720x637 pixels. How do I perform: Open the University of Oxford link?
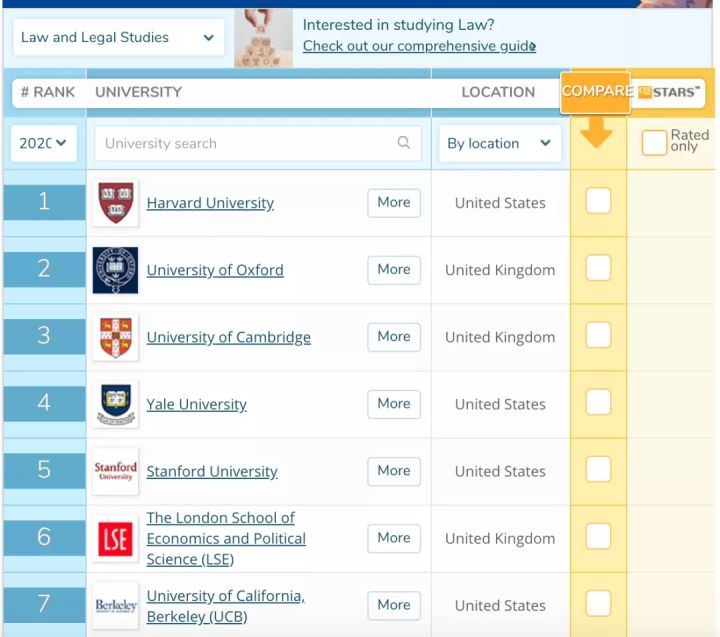[215, 270]
